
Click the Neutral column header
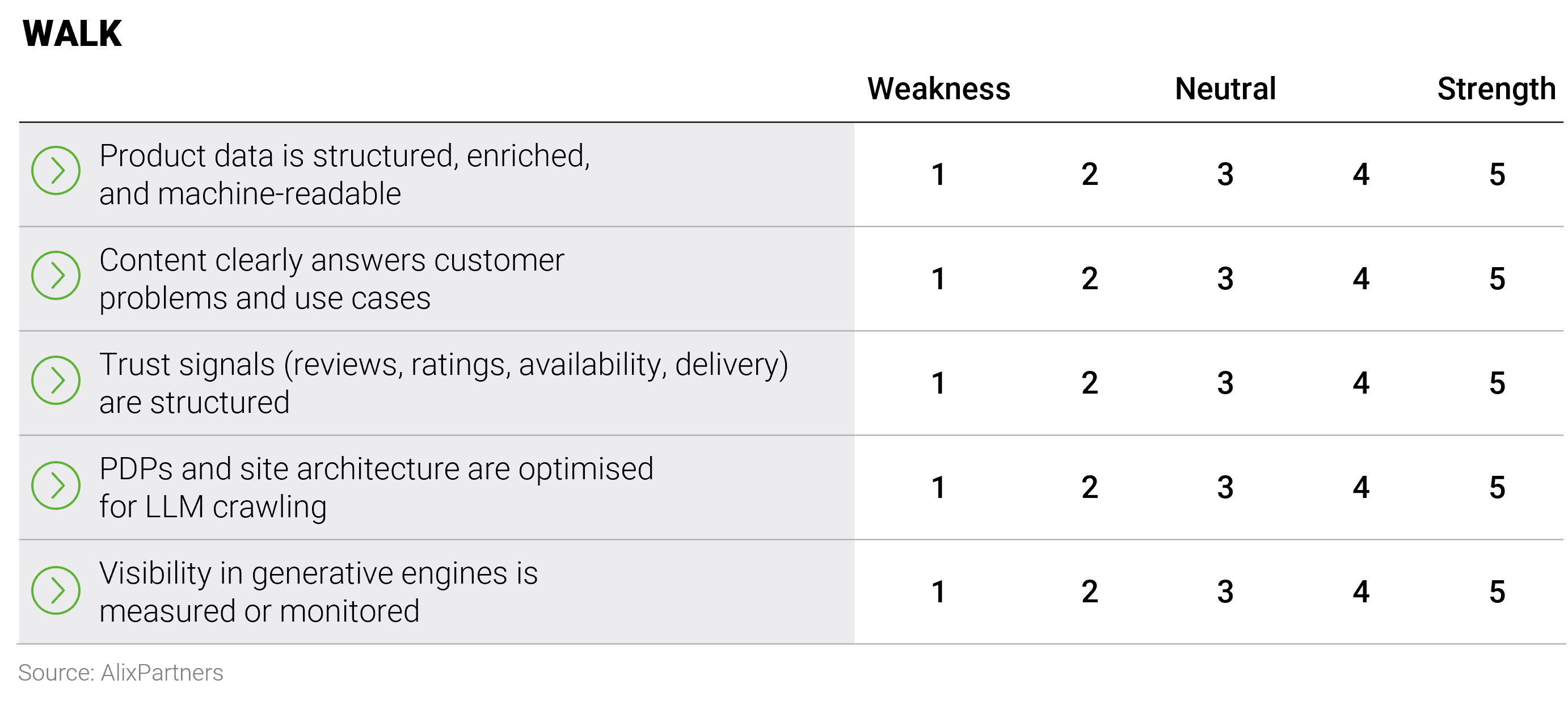[1225, 89]
